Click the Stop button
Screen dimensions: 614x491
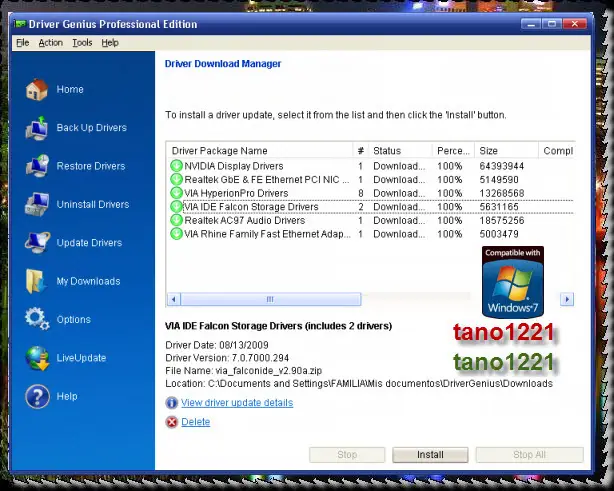347,455
